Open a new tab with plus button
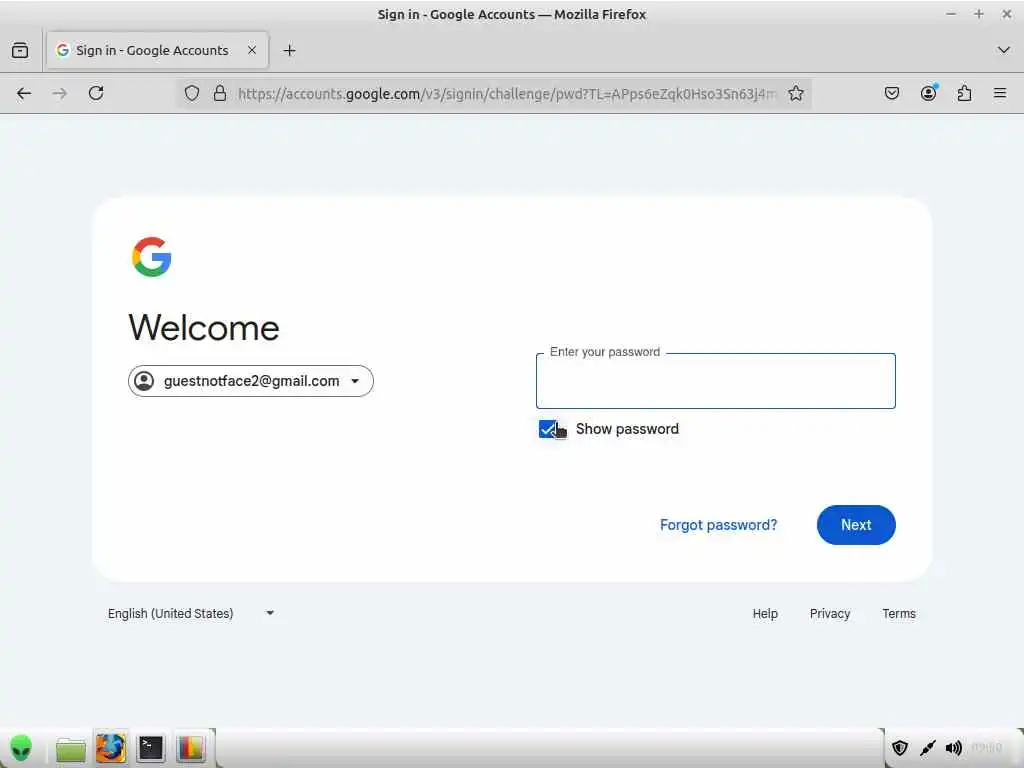This screenshot has height=768, width=1024. tap(289, 50)
